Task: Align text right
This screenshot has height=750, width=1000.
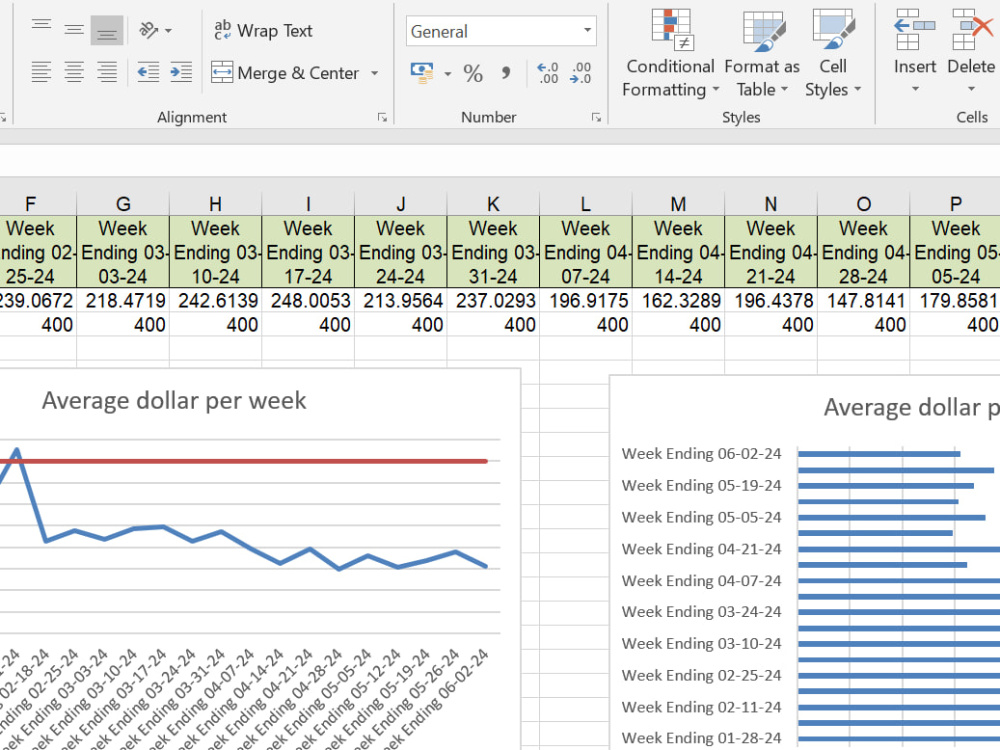Action: pos(107,72)
